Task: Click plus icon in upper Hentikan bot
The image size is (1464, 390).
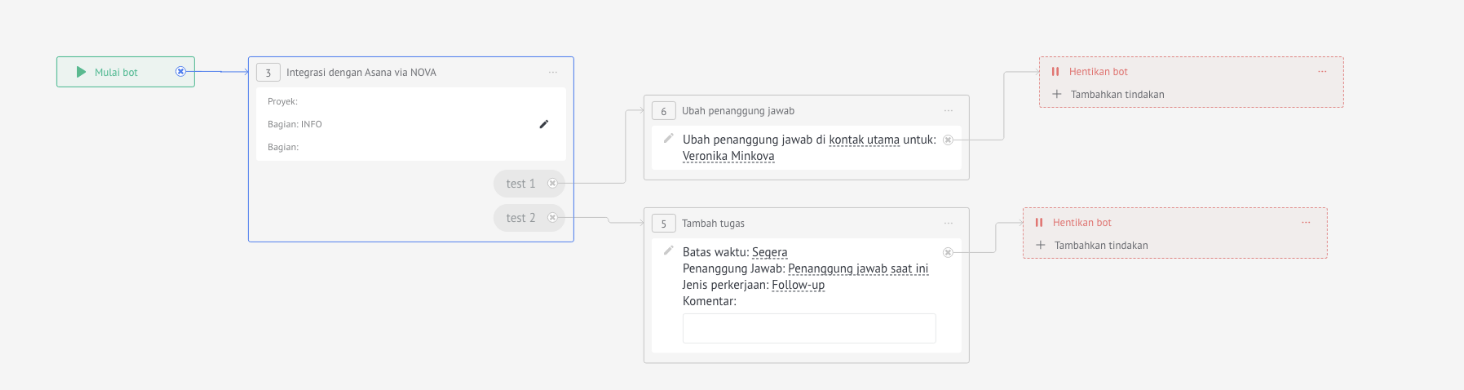Action: tap(1056, 94)
